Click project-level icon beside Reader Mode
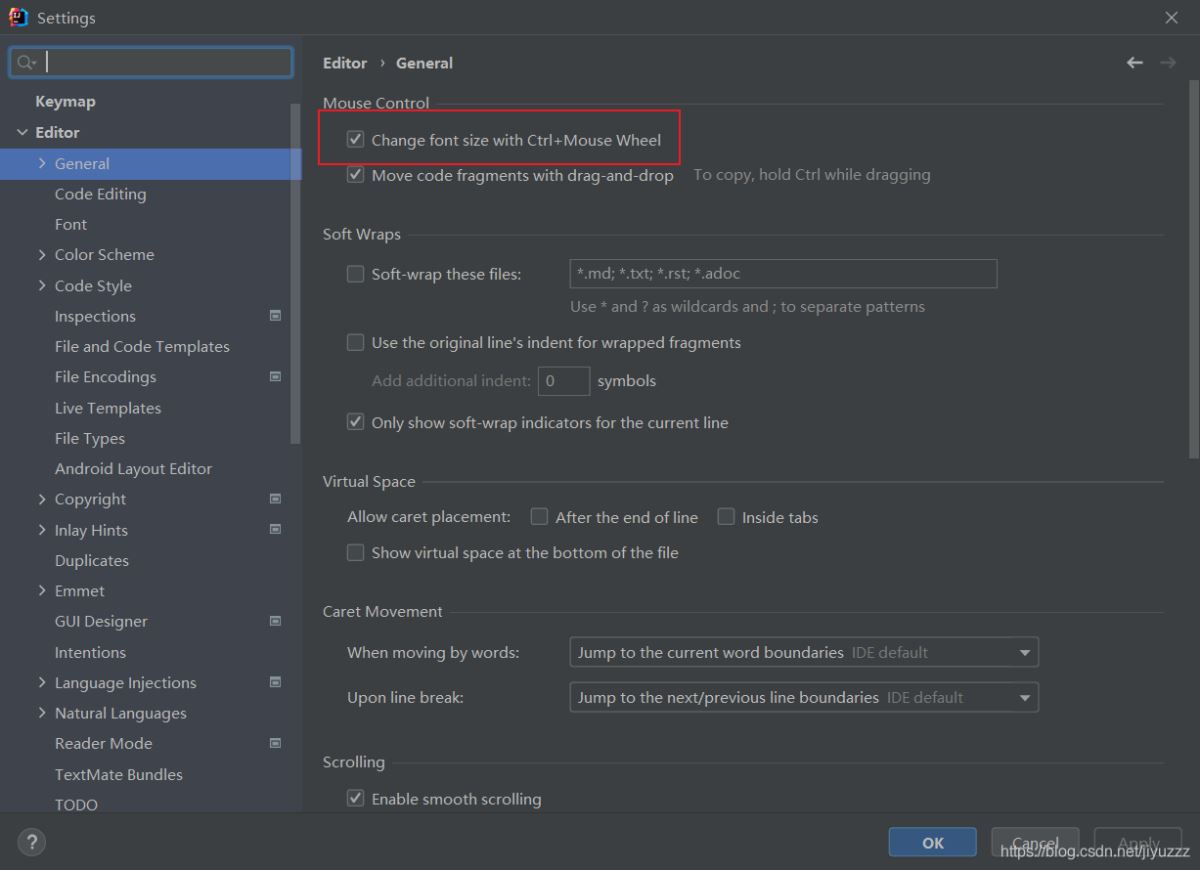 [276, 744]
